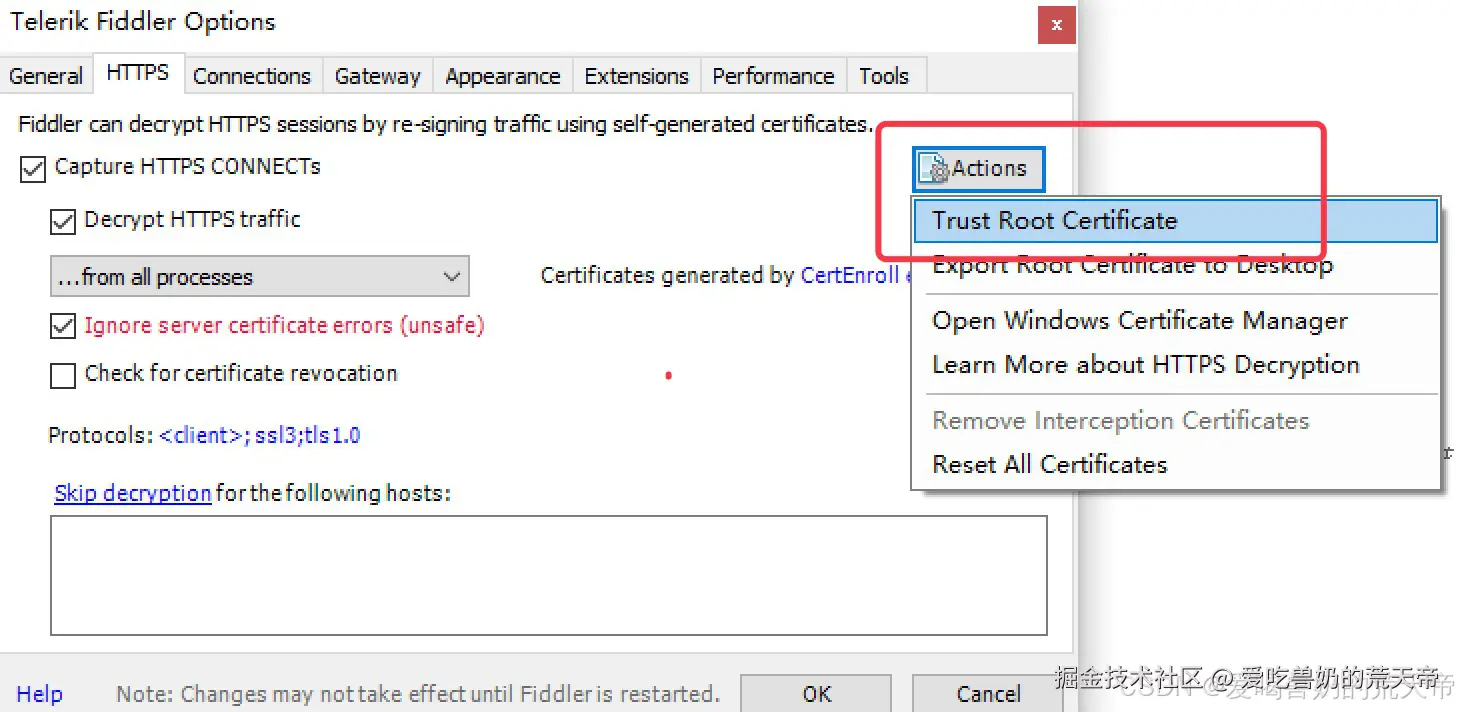Open the Appearance tab
The image size is (1460, 712).
(503, 76)
